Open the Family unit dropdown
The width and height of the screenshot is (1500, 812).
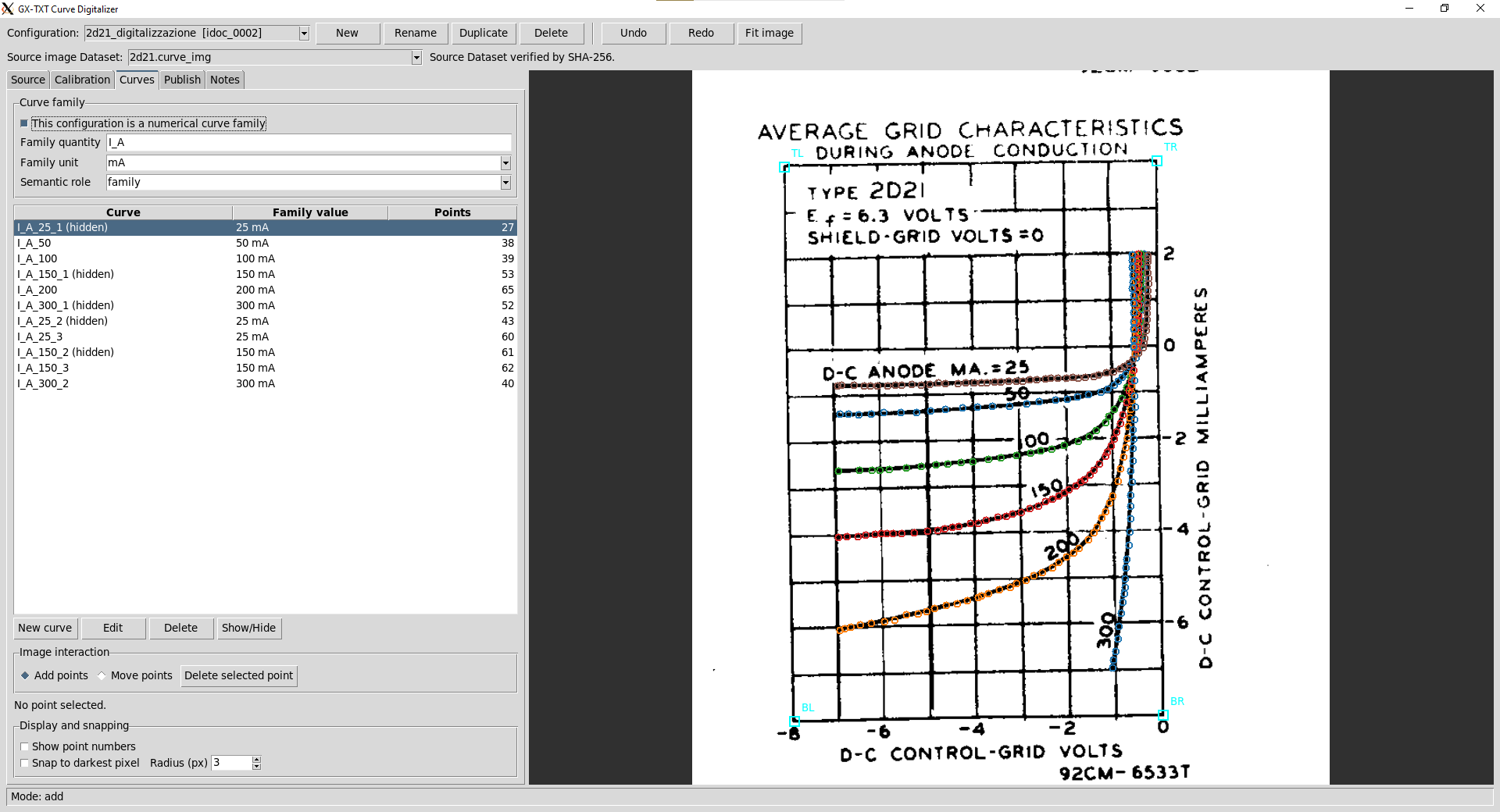click(505, 162)
